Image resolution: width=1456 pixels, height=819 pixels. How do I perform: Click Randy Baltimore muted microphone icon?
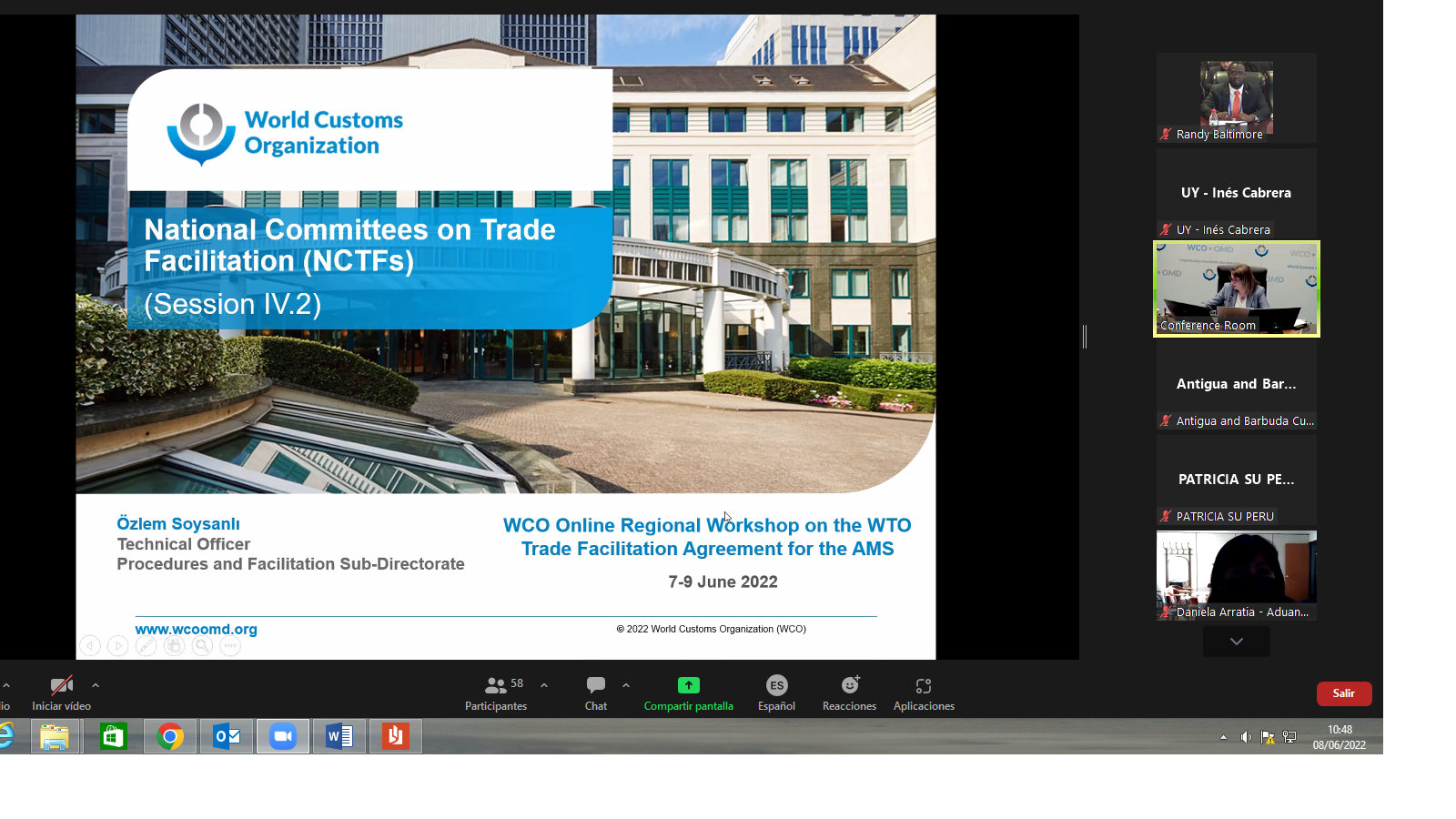pyautogui.click(x=1166, y=134)
